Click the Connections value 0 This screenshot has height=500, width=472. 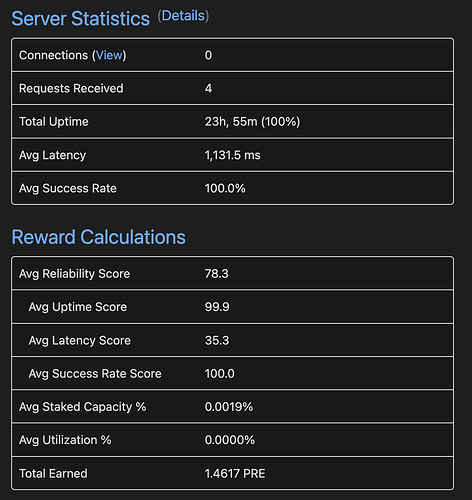(x=208, y=55)
